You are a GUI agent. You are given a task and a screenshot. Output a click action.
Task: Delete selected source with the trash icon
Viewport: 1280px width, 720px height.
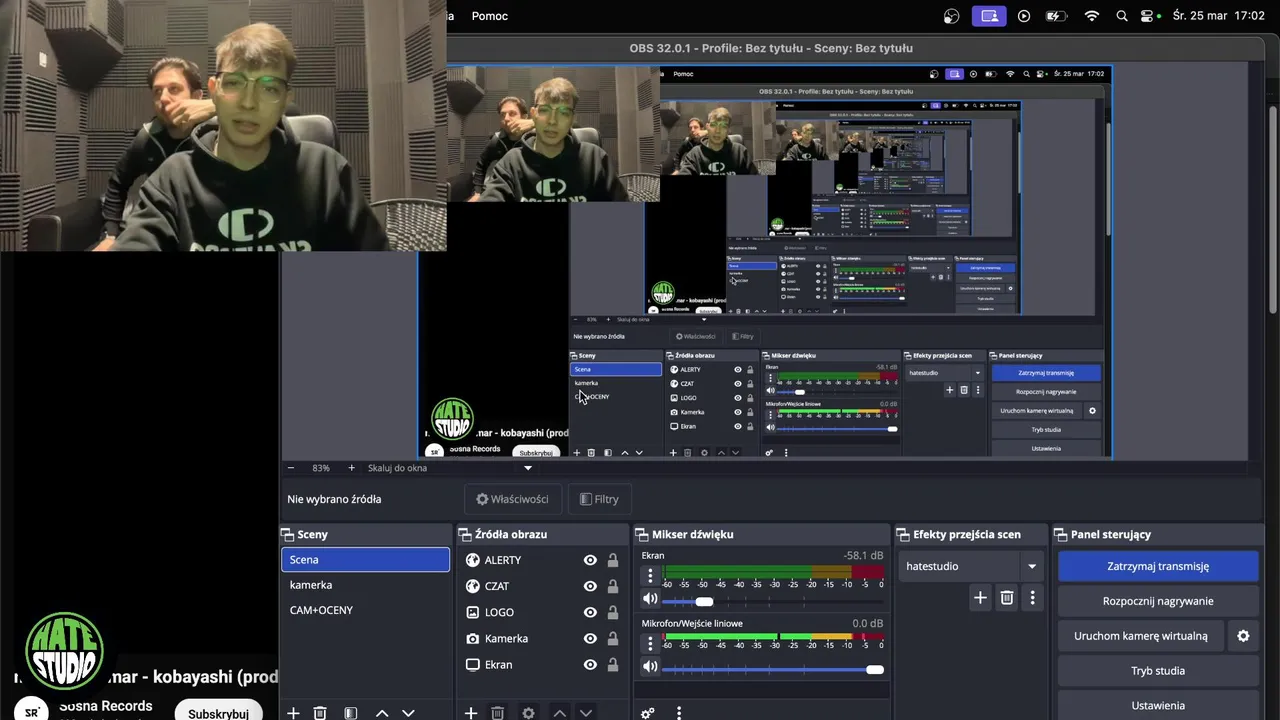coord(497,713)
